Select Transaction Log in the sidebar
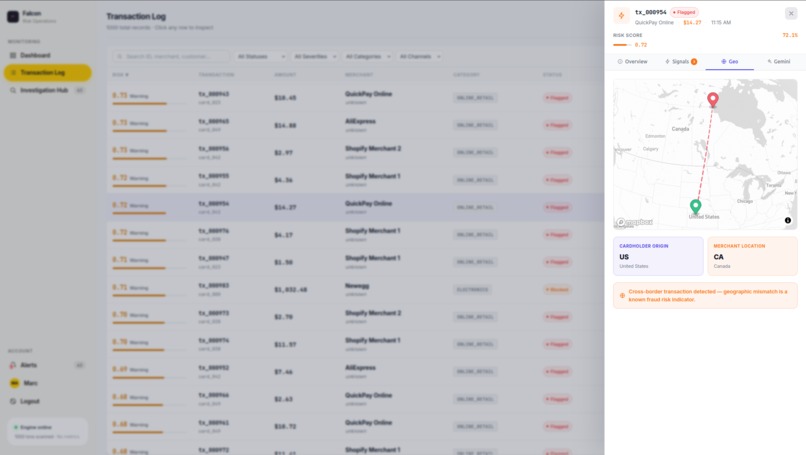This screenshot has width=806, height=455. point(47,72)
